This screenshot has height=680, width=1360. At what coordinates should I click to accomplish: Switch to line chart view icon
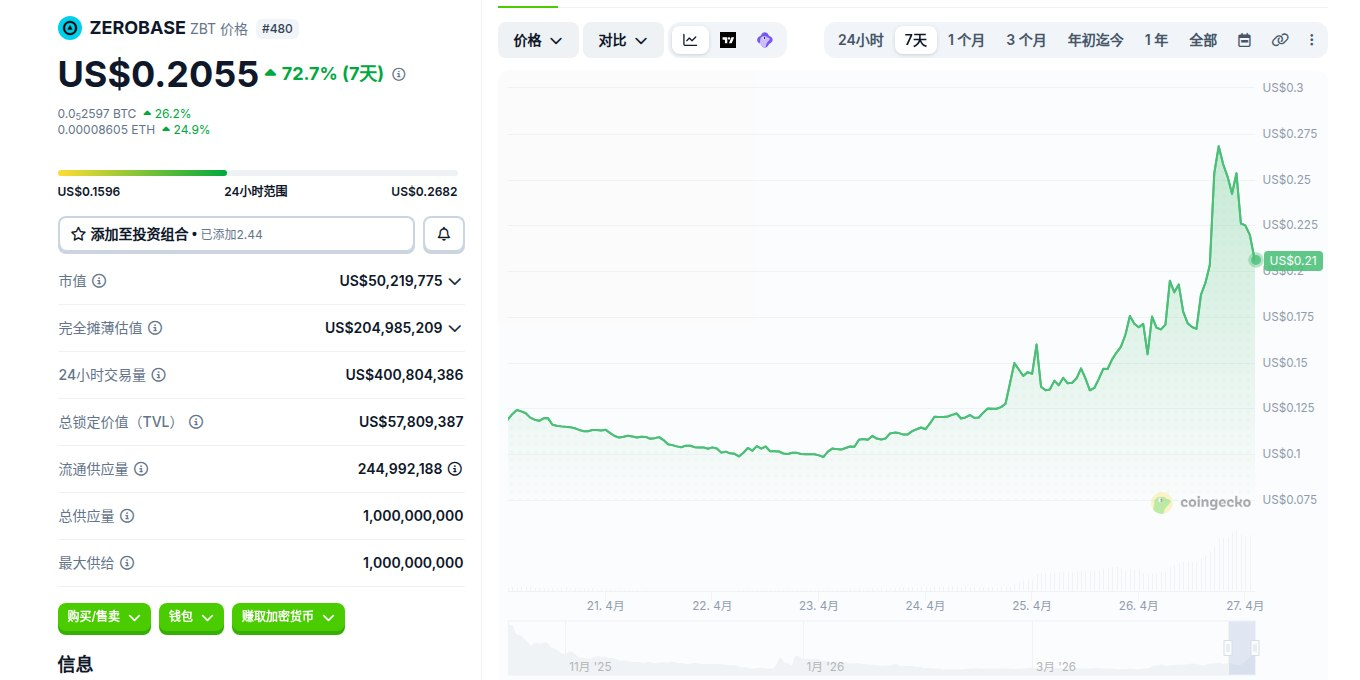pos(690,40)
